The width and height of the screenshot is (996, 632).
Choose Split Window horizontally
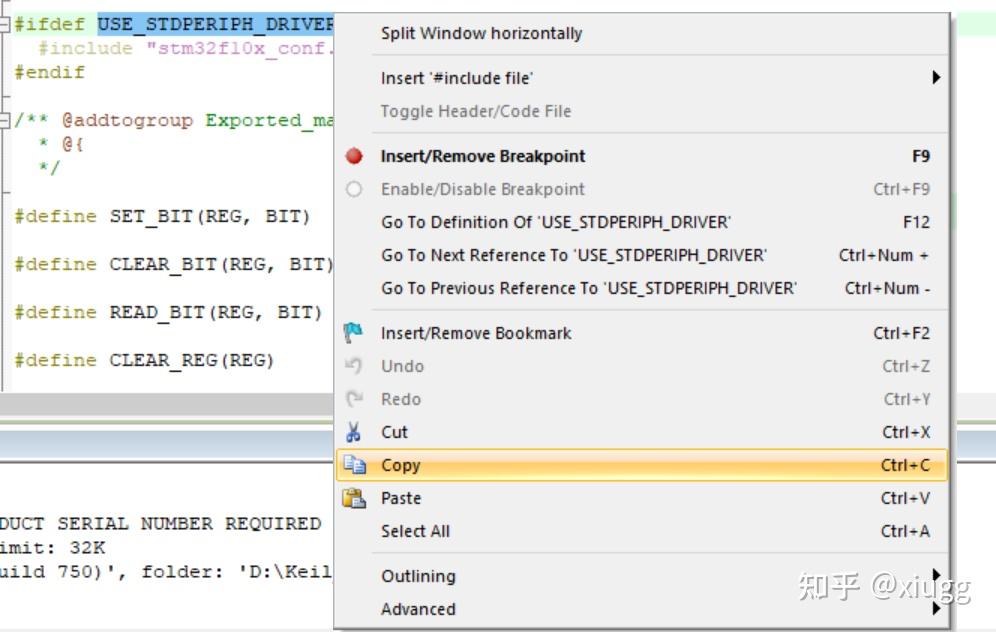[x=642, y=33]
